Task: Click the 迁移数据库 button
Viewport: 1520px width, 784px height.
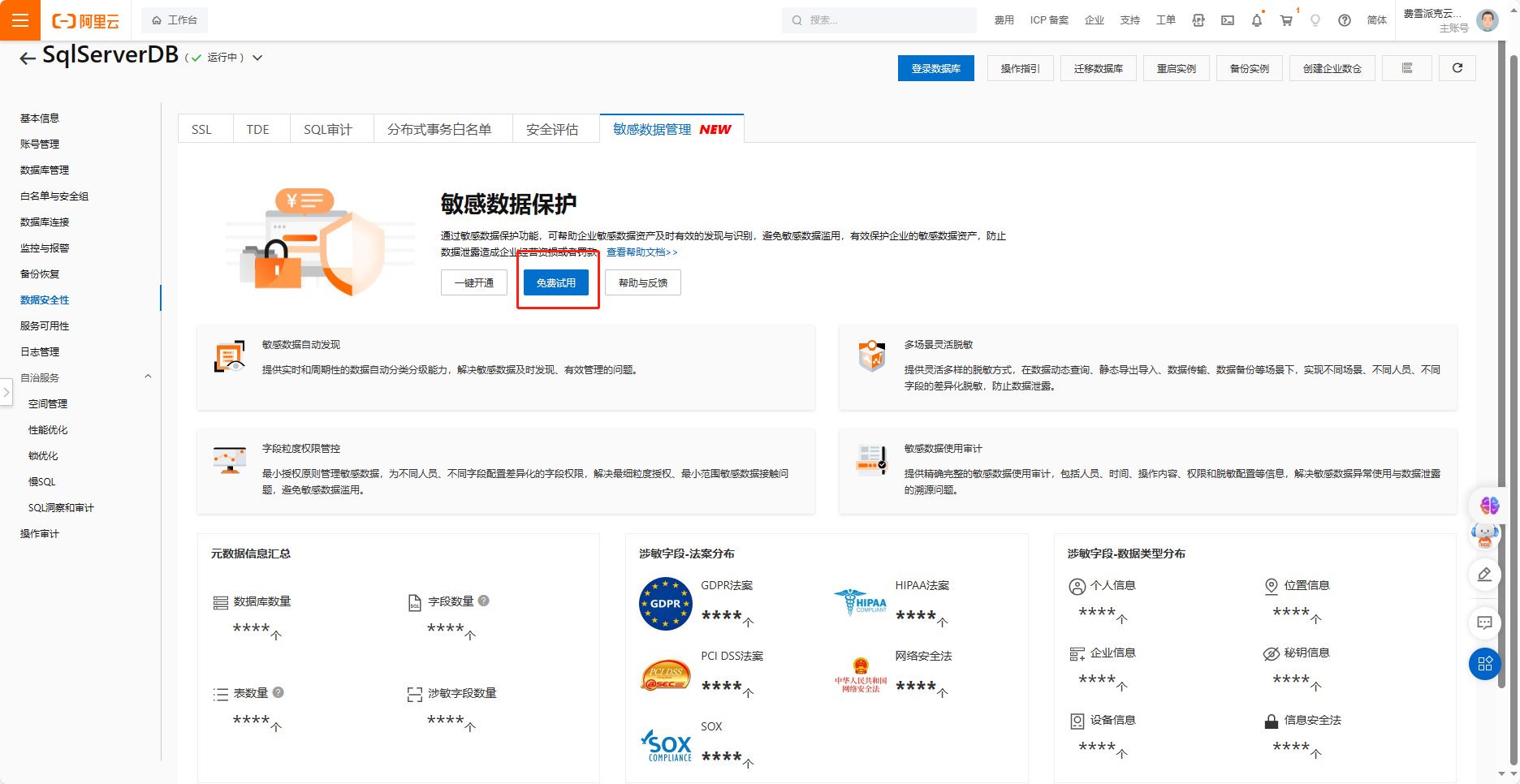Action: 1099,68
